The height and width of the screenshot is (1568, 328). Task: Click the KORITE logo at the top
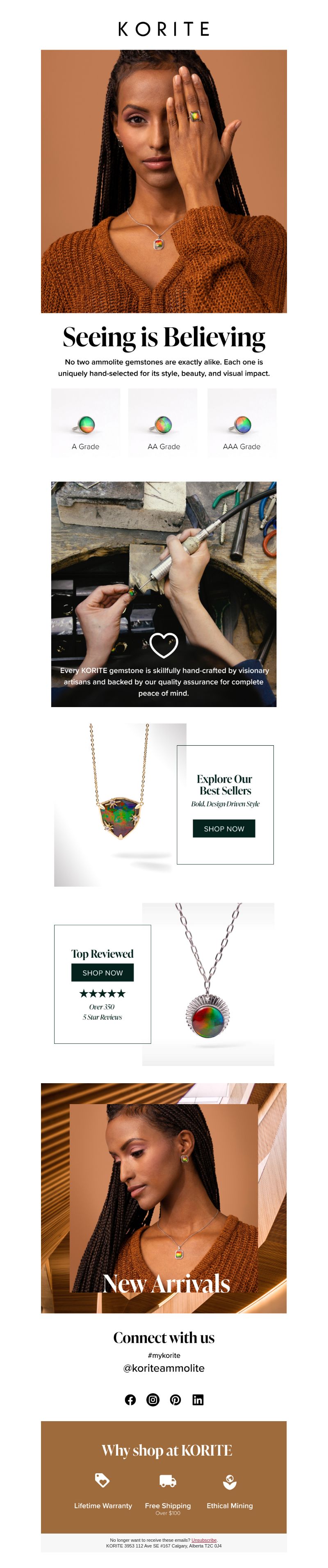tap(164, 29)
